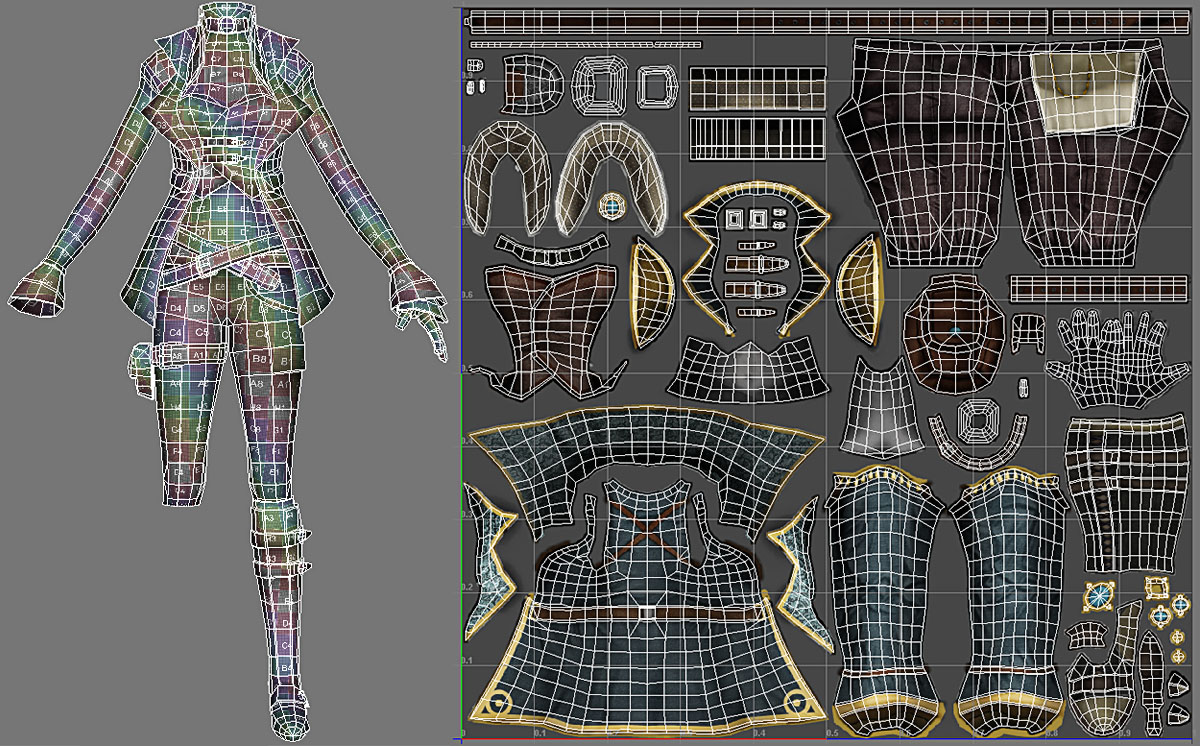
Task: Pick the small round blue gem between arches
Action: [x=610, y=207]
